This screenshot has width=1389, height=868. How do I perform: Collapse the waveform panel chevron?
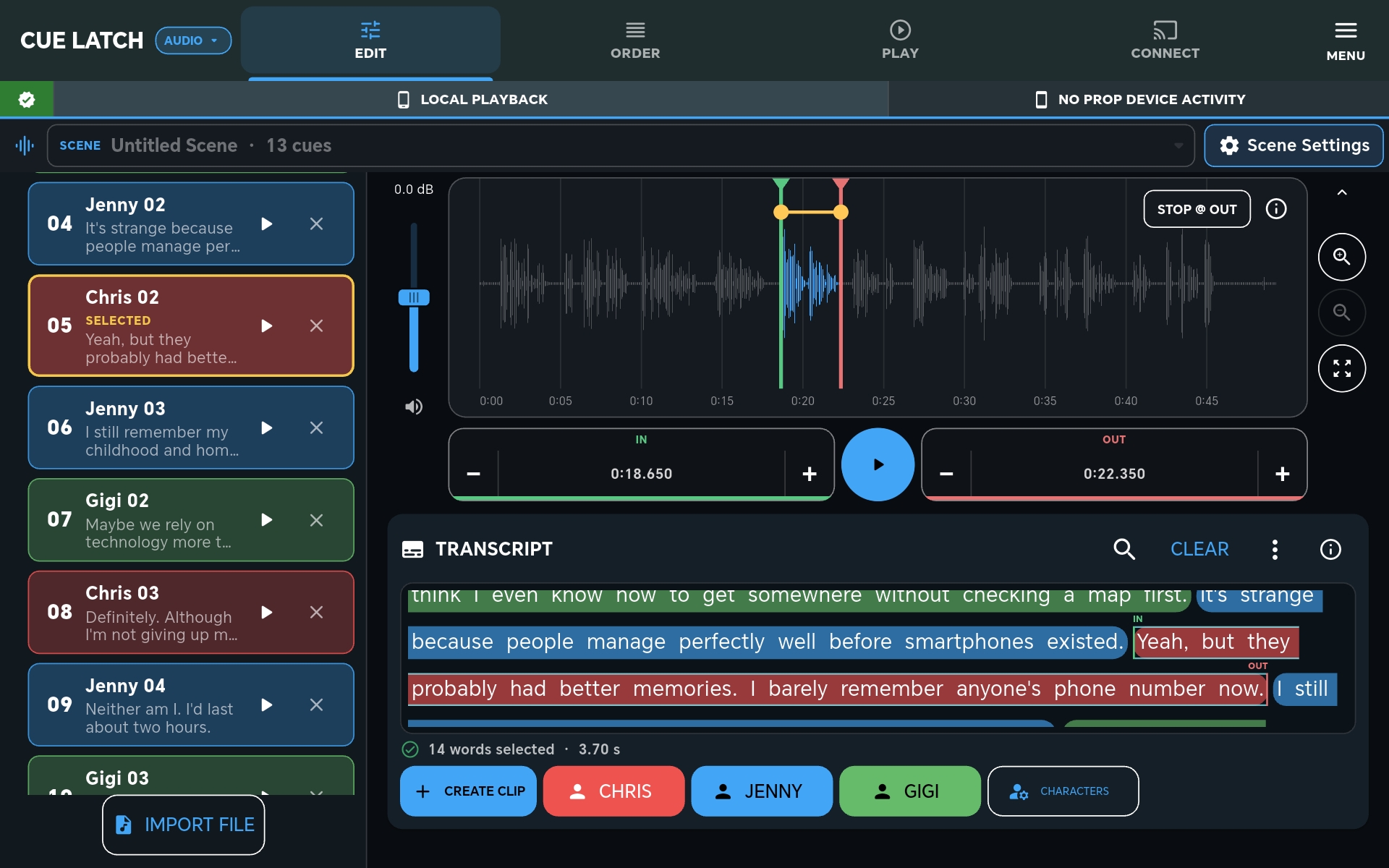pyautogui.click(x=1342, y=192)
